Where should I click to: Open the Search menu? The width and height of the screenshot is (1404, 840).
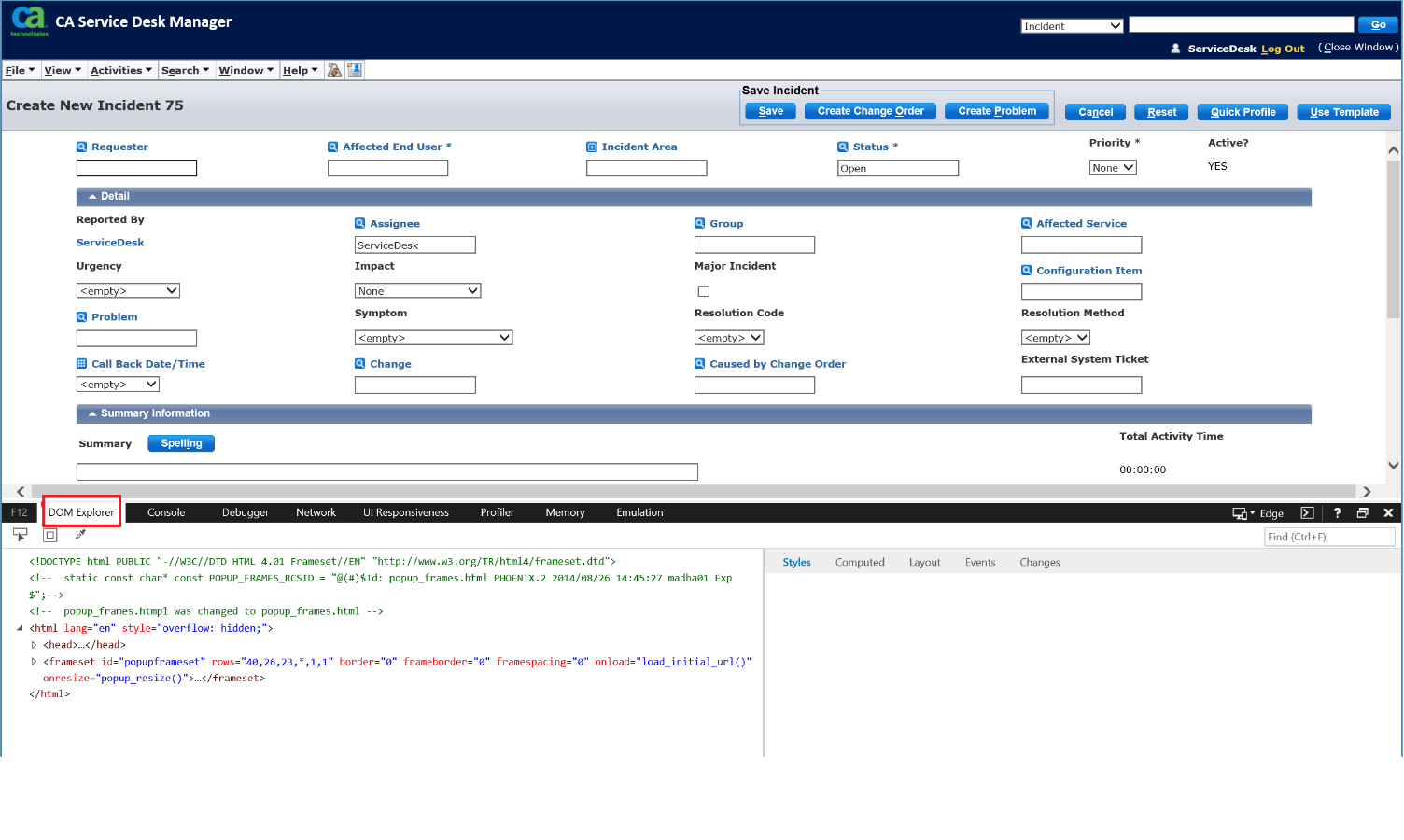click(185, 70)
